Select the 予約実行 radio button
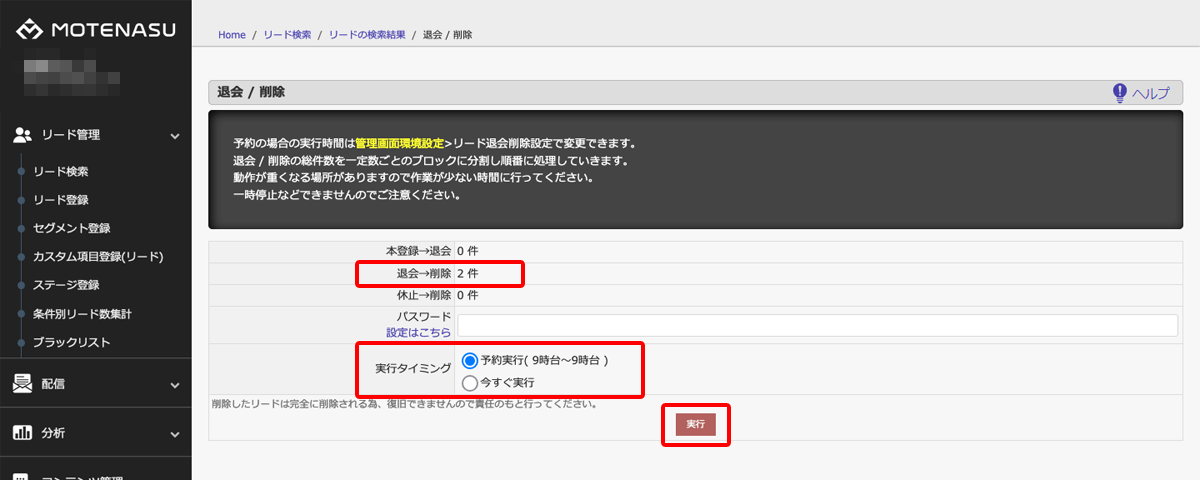The image size is (1200, 480). pyautogui.click(x=470, y=360)
